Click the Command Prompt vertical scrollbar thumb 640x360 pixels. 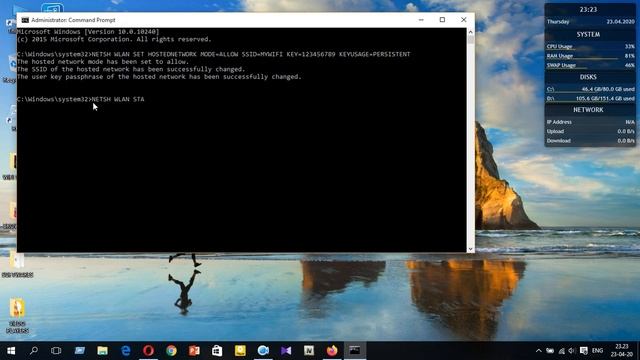tap(471, 40)
